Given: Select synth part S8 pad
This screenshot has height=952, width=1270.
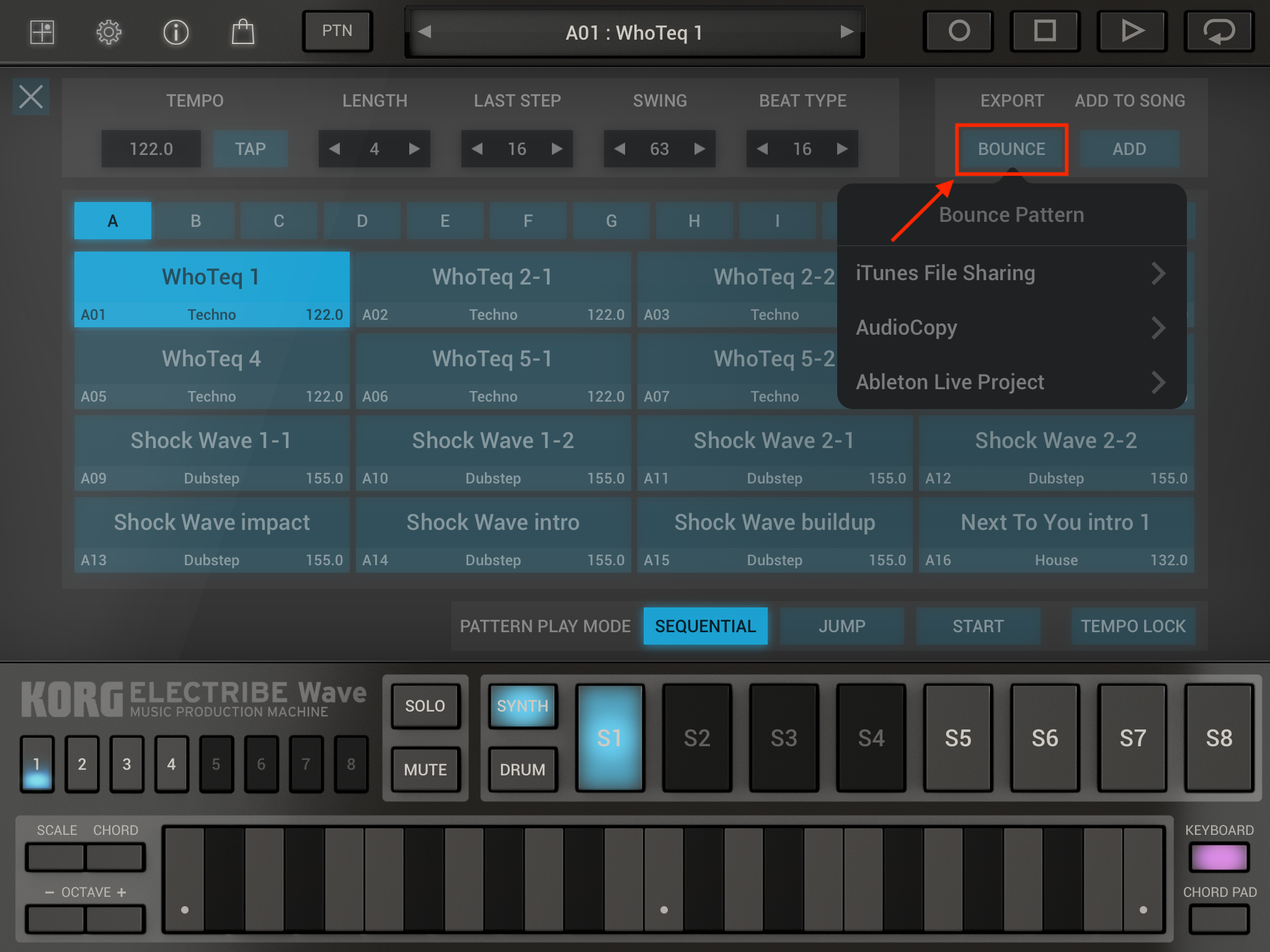Looking at the screenshot, I should click(x=1219, y=738).
